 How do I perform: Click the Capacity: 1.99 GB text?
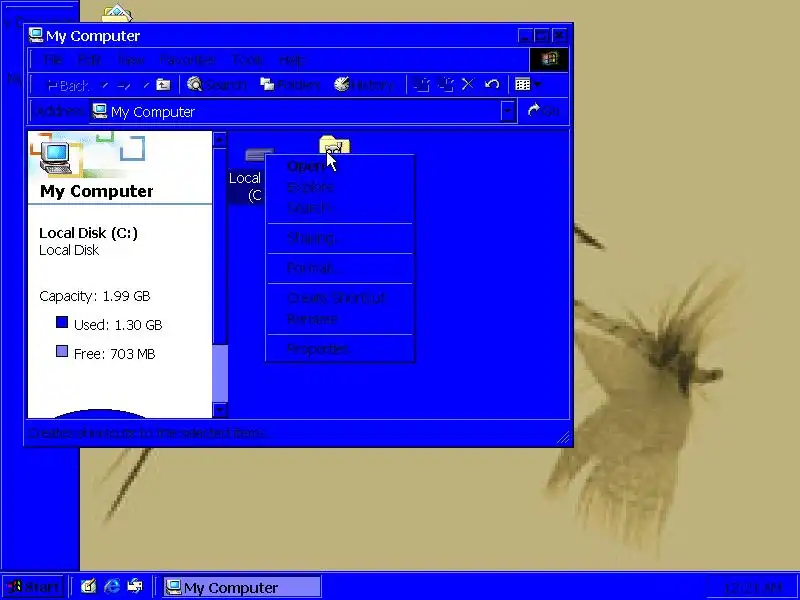point(95,296)
